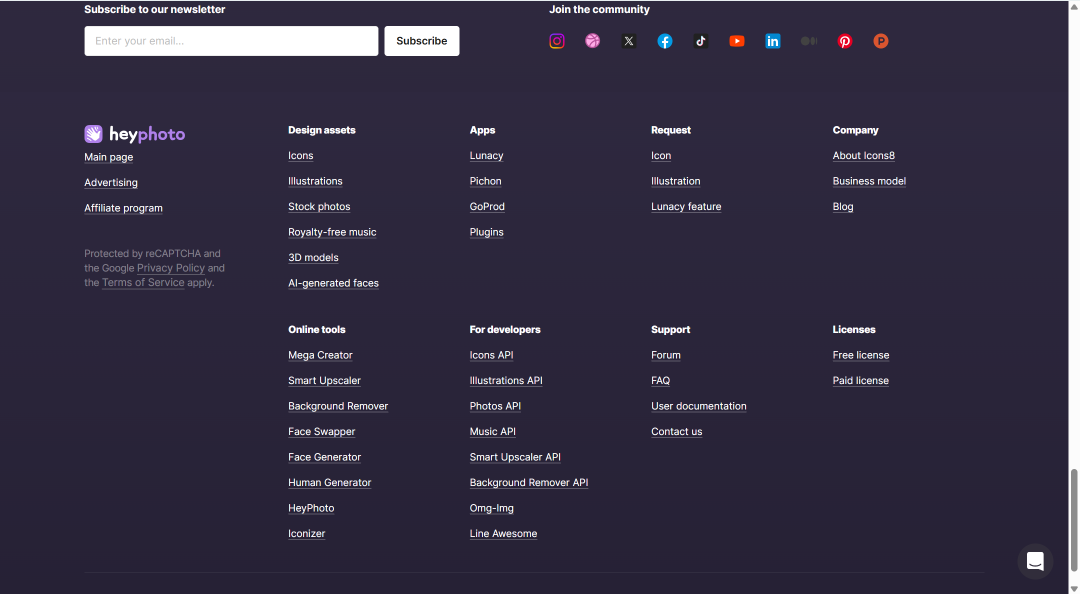Open the chat widget bubble
Screen dimensions: 1080x594
(1035, 561)
